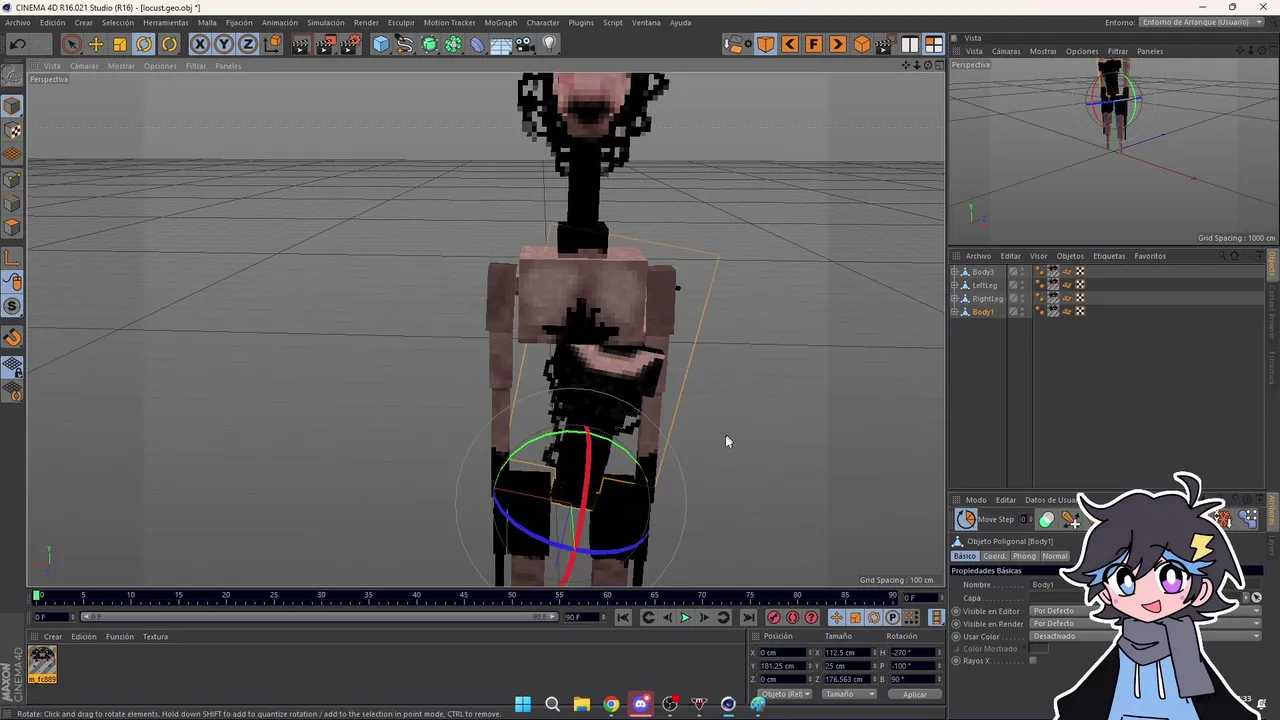Expand the RightLeg object in tree

pos(954,298)
